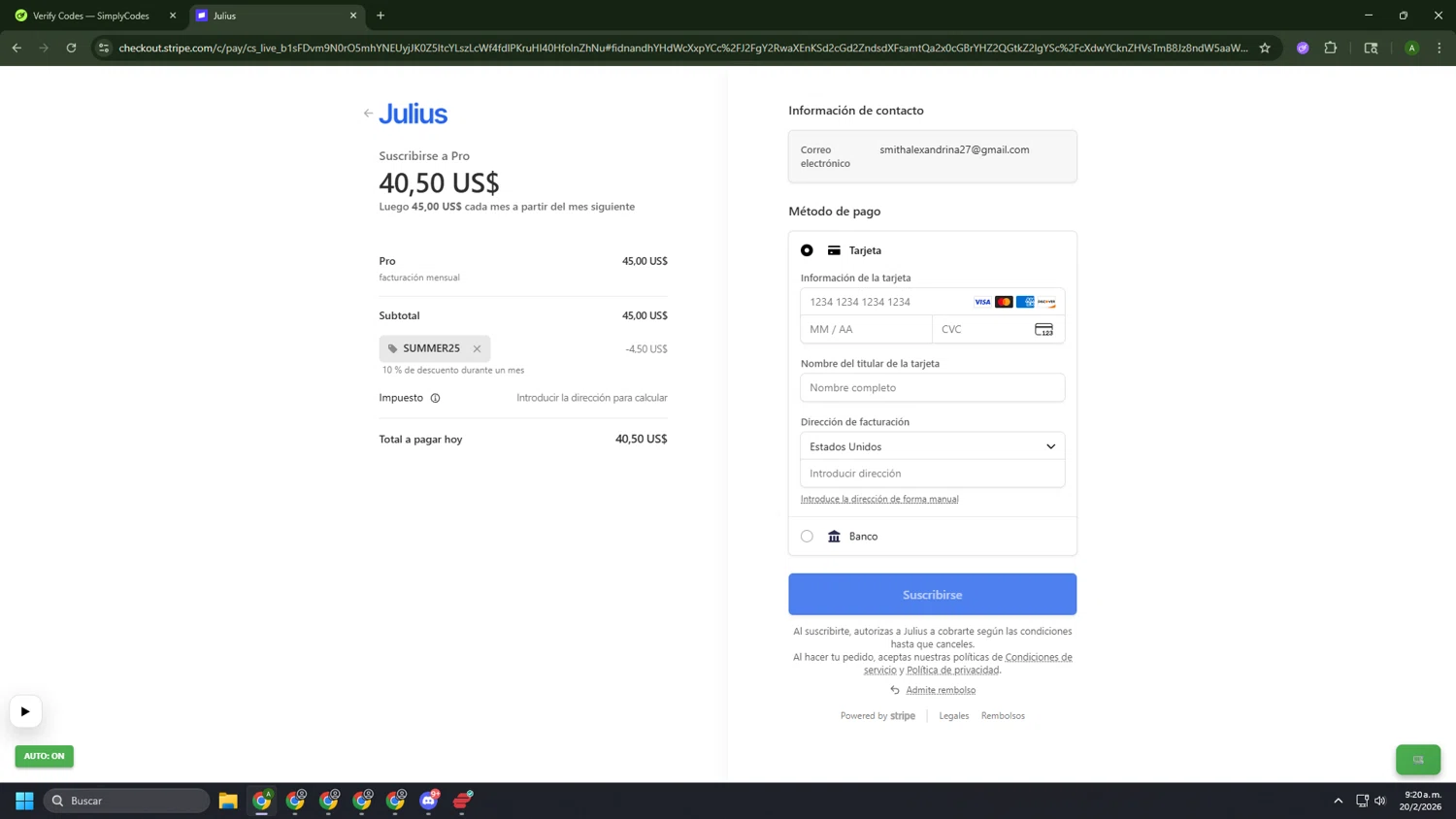Image resolution: width=1456 pixels, height=819 pixels.
Task: Click the SUMMER25 coupon tag
Action: (x=434, y=348)
